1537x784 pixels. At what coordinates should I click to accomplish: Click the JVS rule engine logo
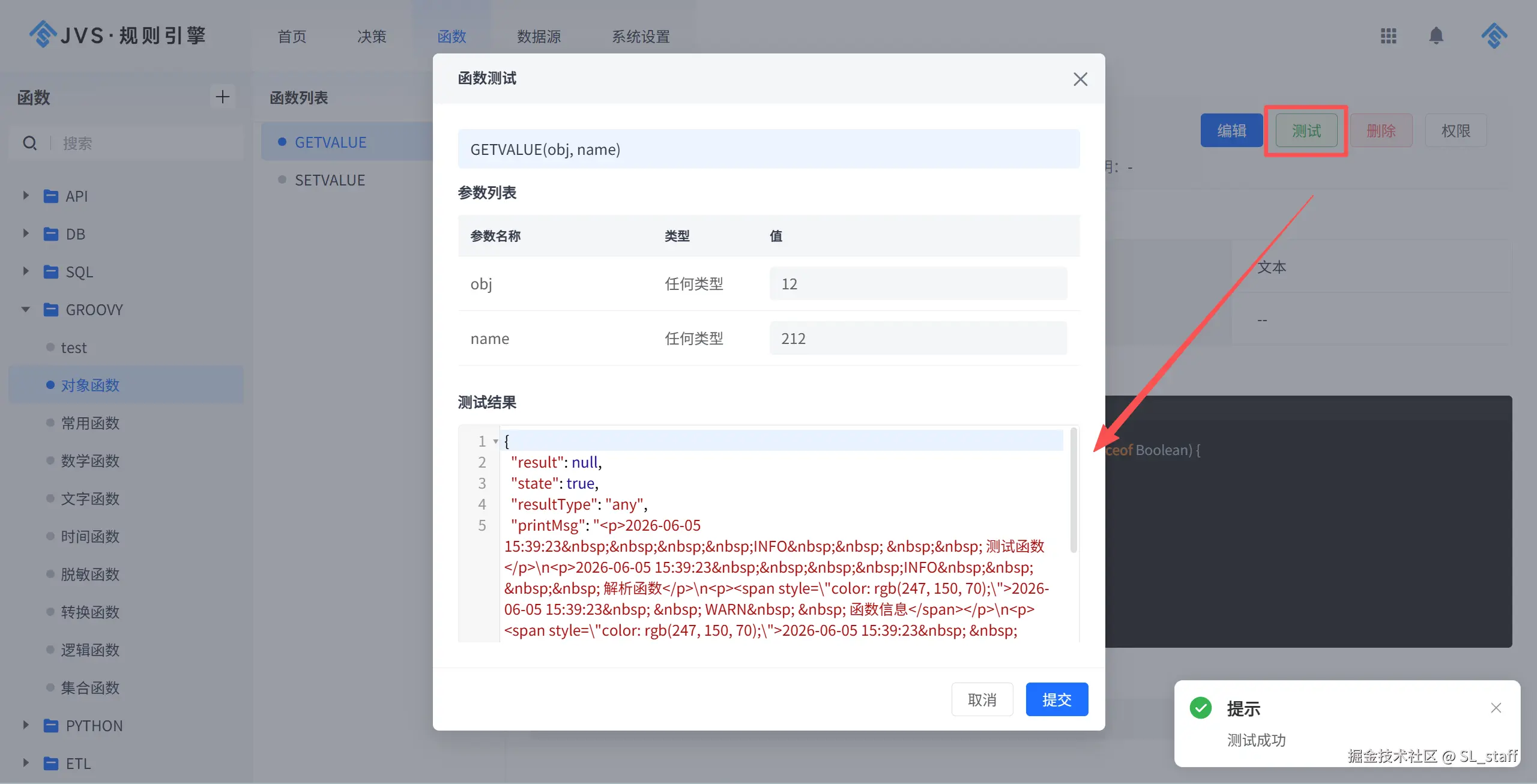pos(118,35)
